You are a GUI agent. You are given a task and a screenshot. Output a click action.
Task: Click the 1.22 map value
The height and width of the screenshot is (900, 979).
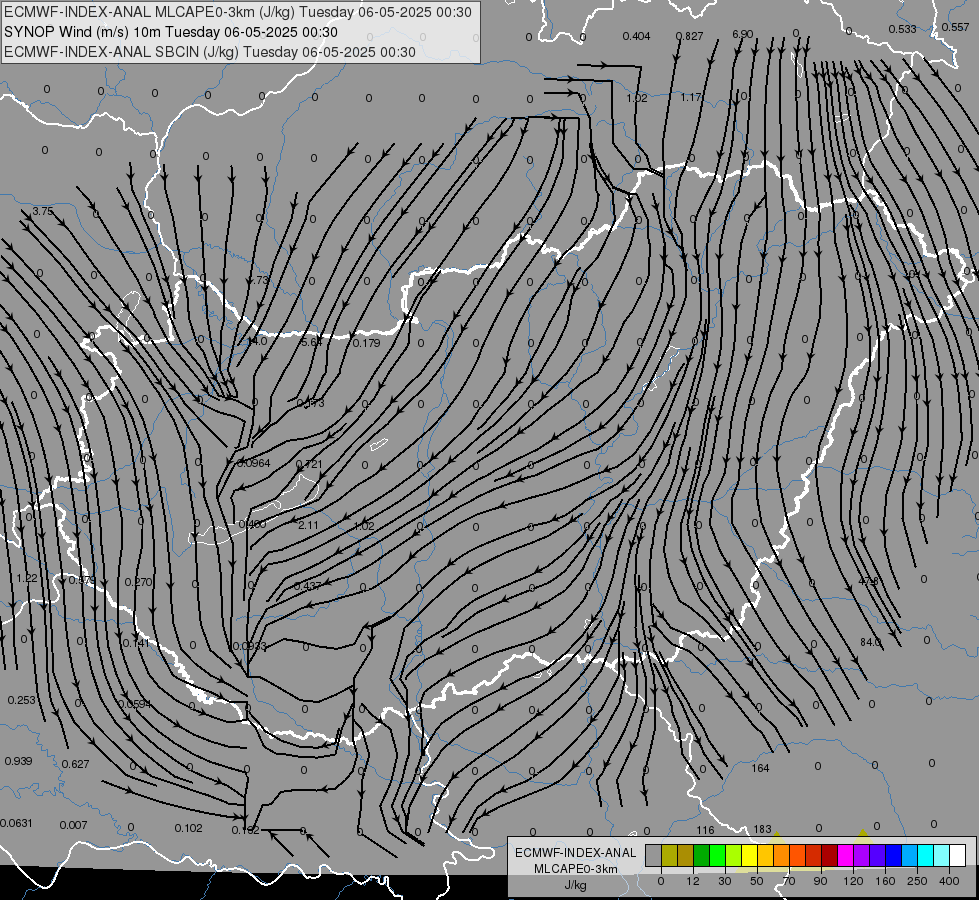pos(27,578)
